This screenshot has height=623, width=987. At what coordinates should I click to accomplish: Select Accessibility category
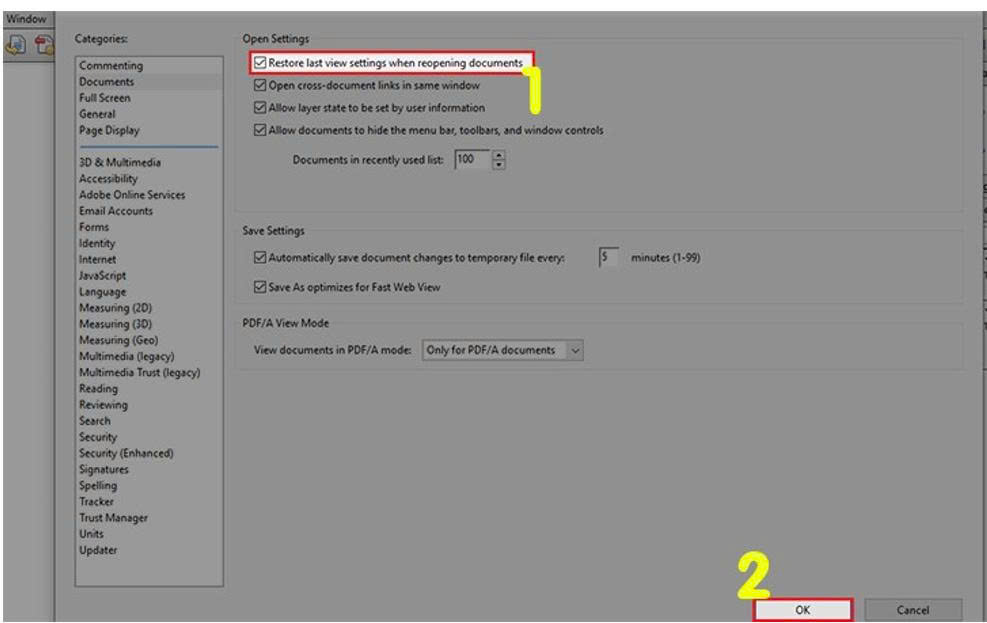[108, 179]
